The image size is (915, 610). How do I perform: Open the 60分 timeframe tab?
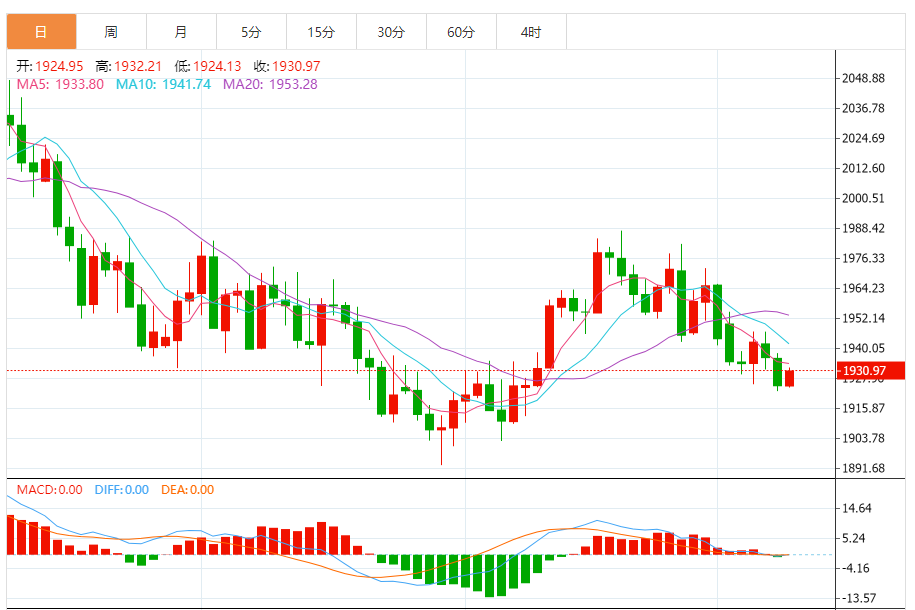point(462,32)
